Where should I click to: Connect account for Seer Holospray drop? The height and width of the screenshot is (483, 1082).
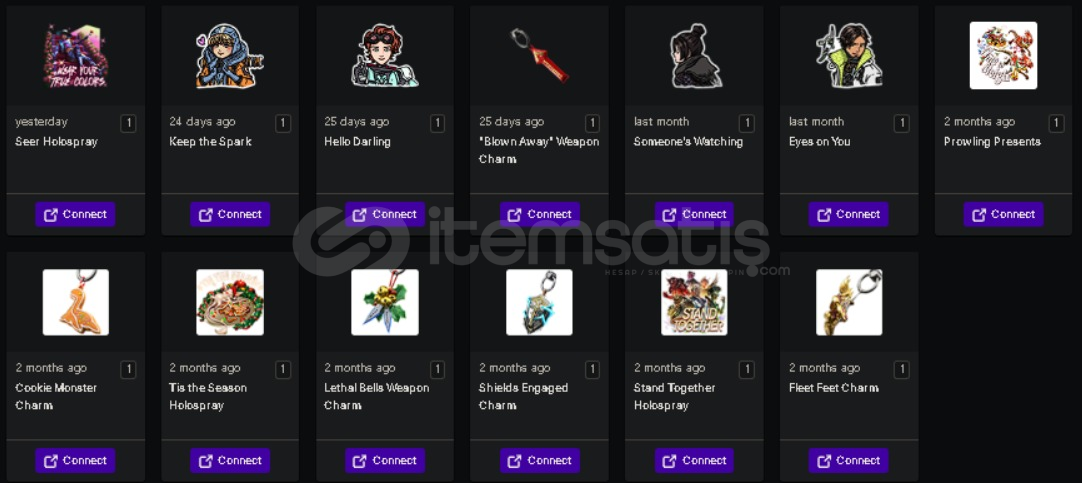tap(75, 215)
